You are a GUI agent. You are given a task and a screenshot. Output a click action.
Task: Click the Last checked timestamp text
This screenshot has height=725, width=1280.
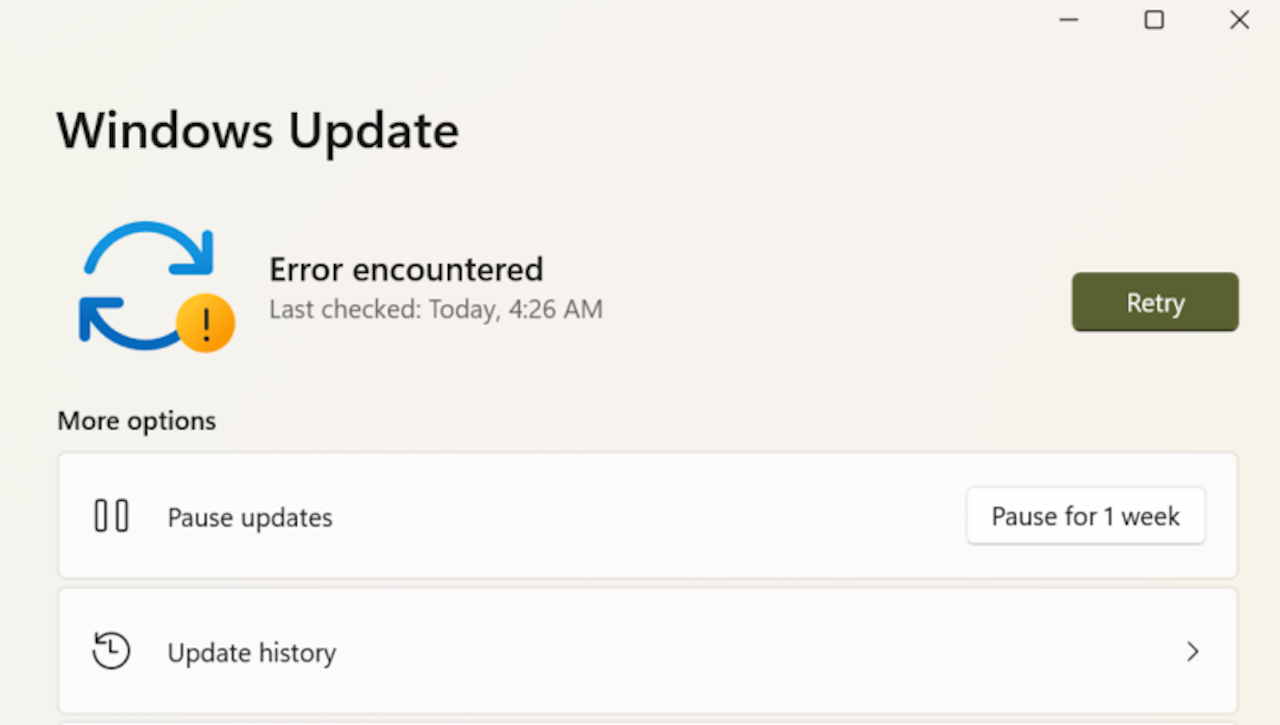[436, 309]
